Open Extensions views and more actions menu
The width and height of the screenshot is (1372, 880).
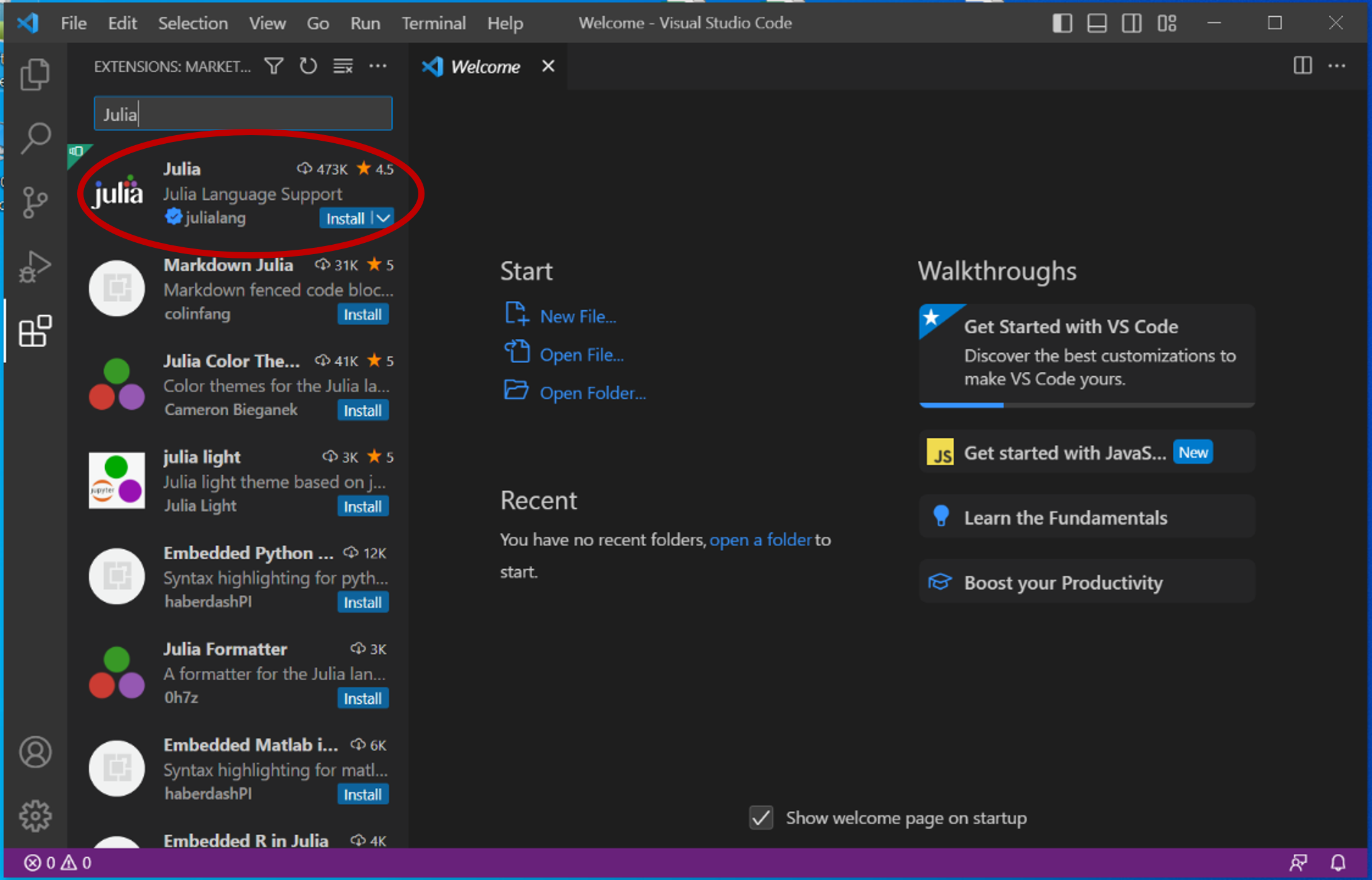[378, 66]
